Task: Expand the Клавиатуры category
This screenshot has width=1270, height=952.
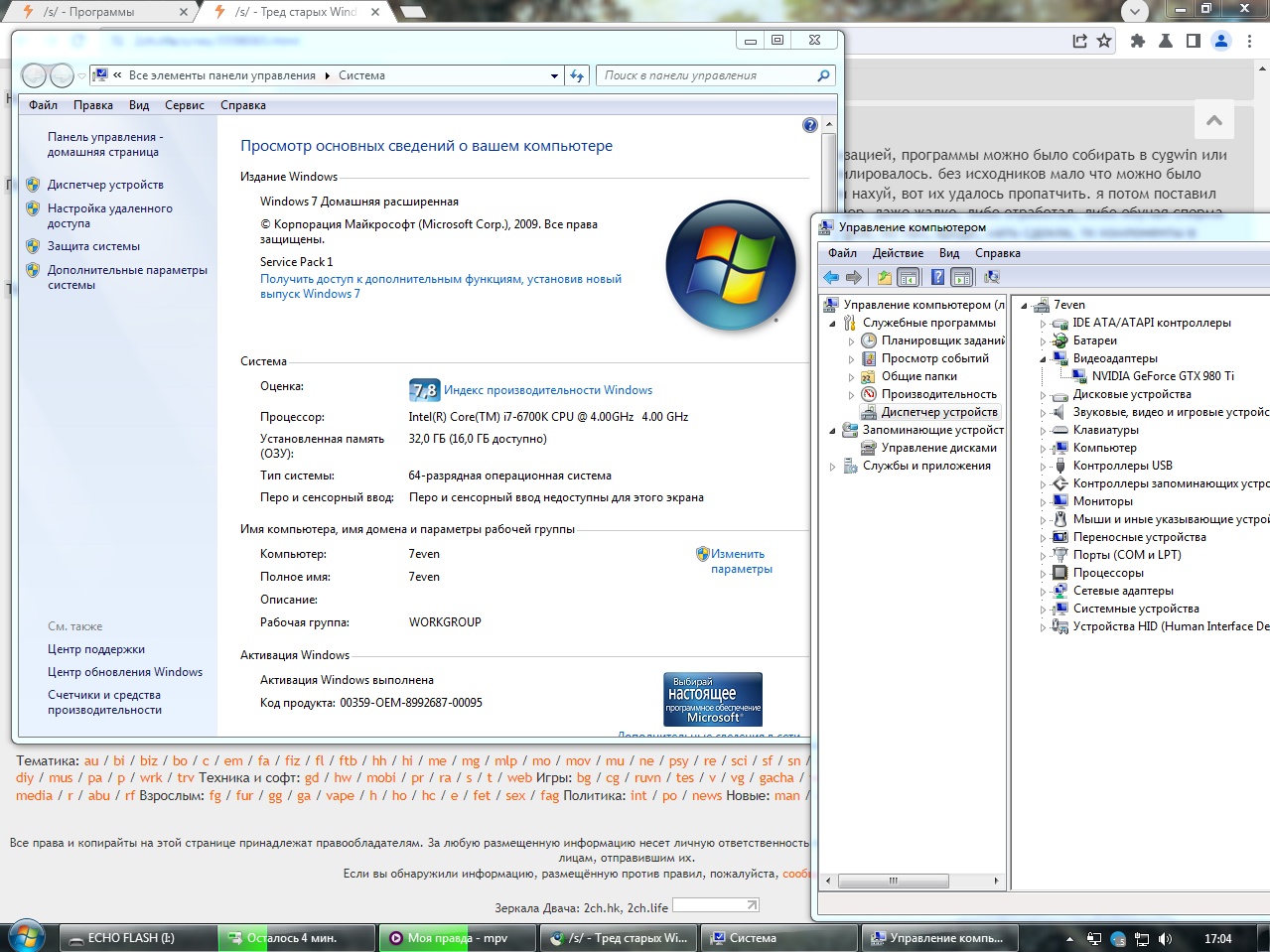Action: (1043, 431)
